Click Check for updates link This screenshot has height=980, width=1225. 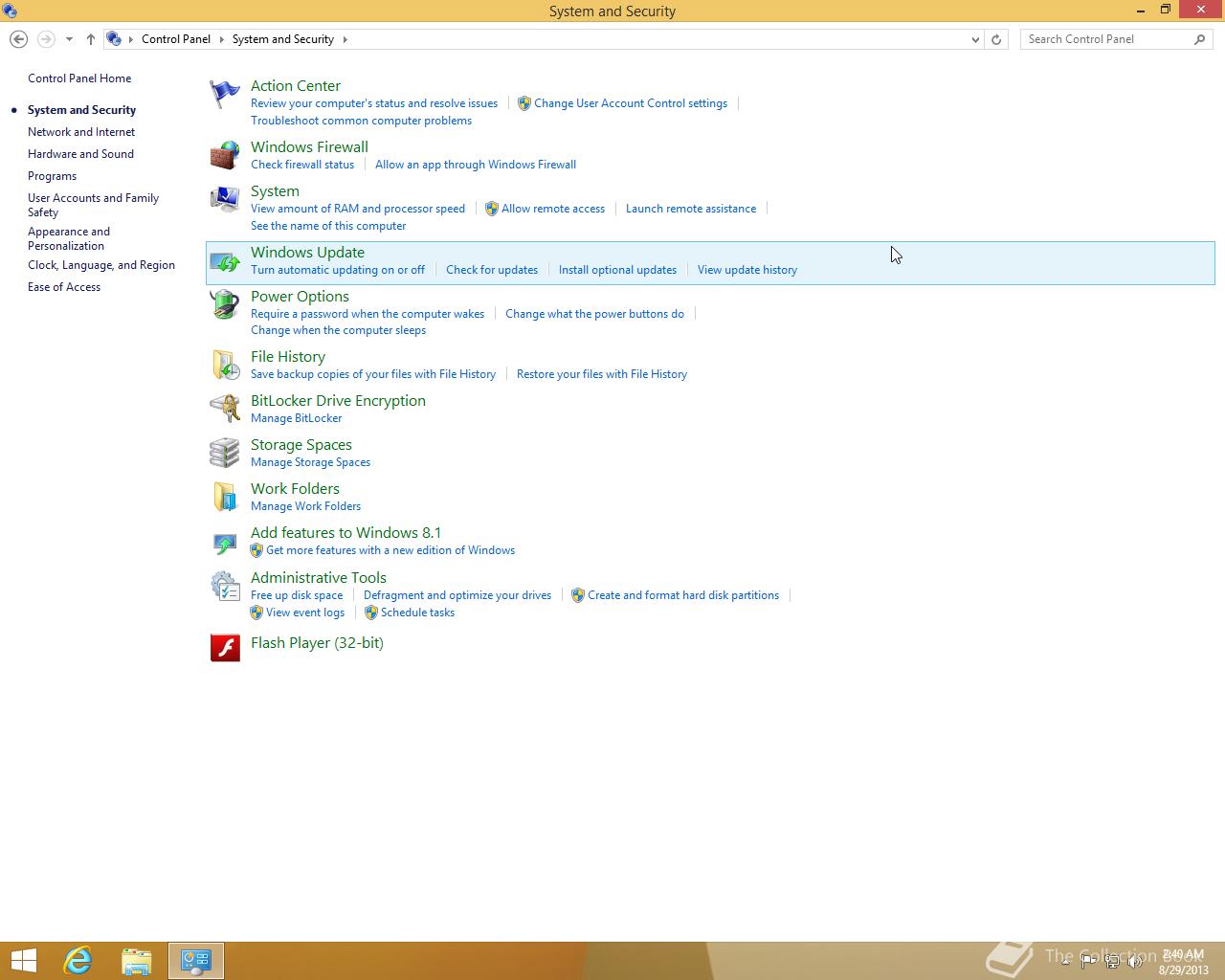pos(492,270)
